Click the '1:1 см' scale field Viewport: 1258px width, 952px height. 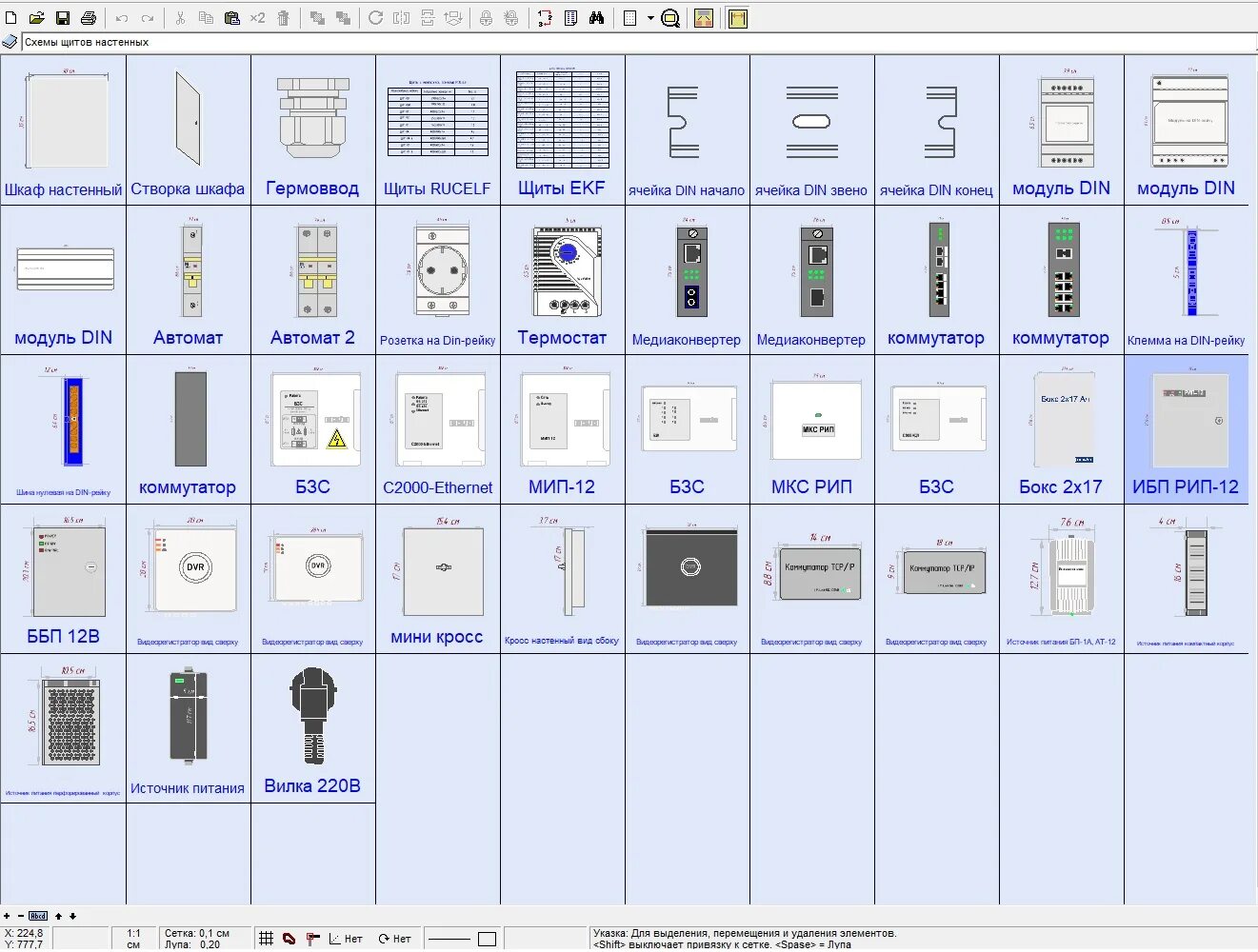point(133,939)
